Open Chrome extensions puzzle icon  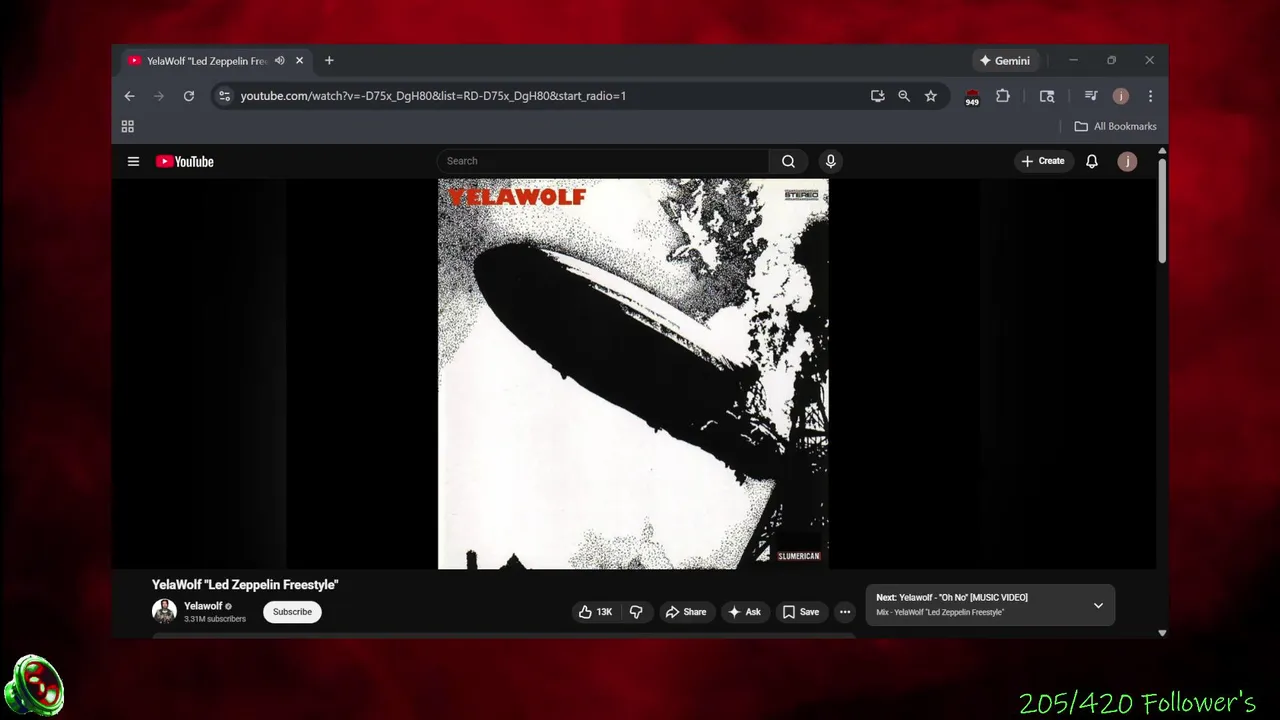(x=1003, y=96)
